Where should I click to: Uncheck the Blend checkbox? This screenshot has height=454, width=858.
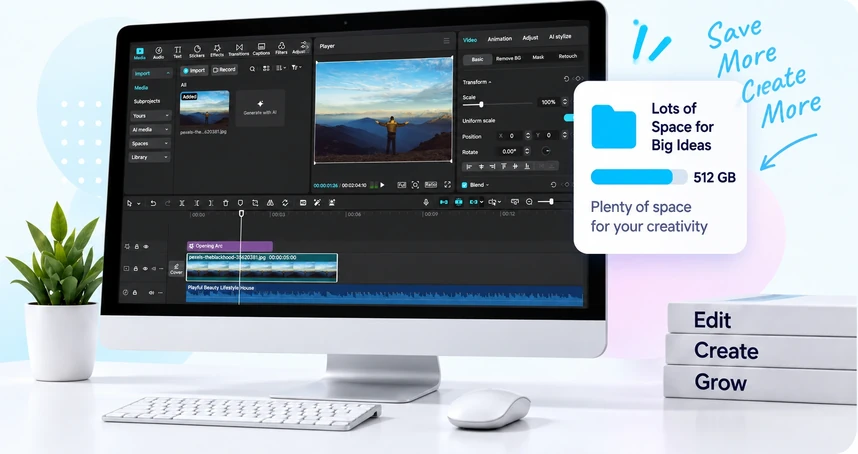465,185
